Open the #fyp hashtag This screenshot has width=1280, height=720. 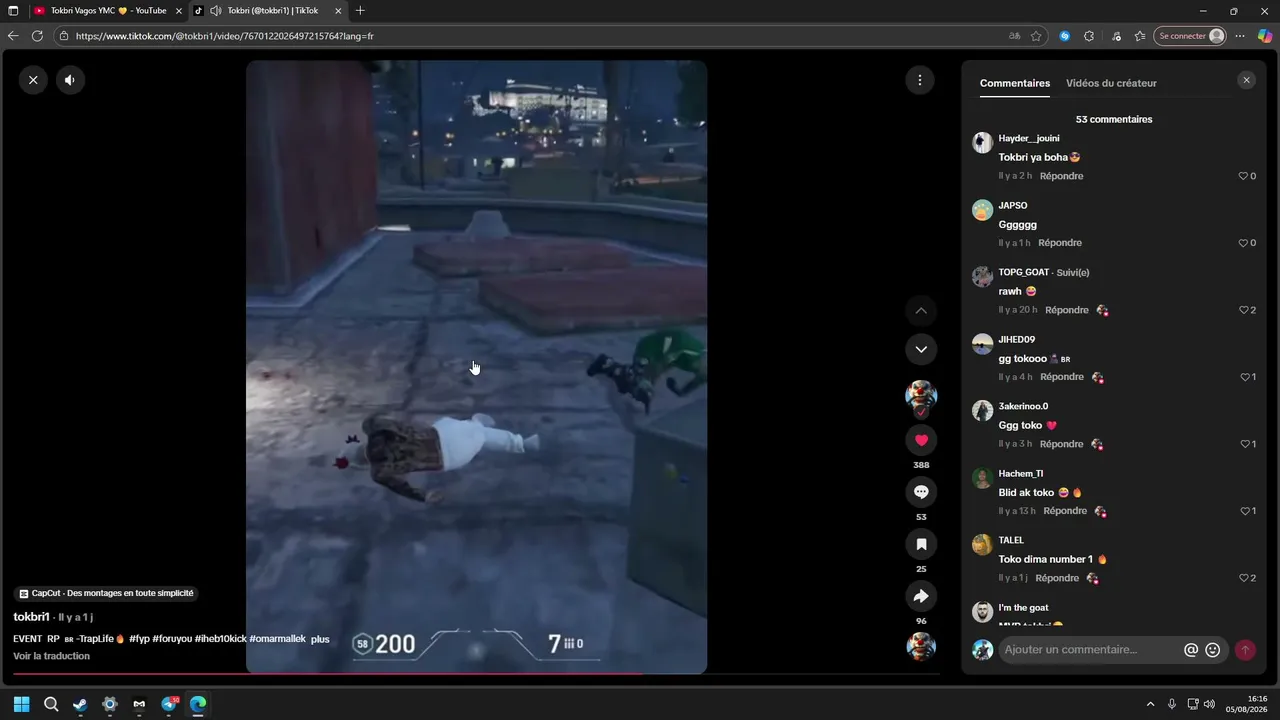(139, 639)
